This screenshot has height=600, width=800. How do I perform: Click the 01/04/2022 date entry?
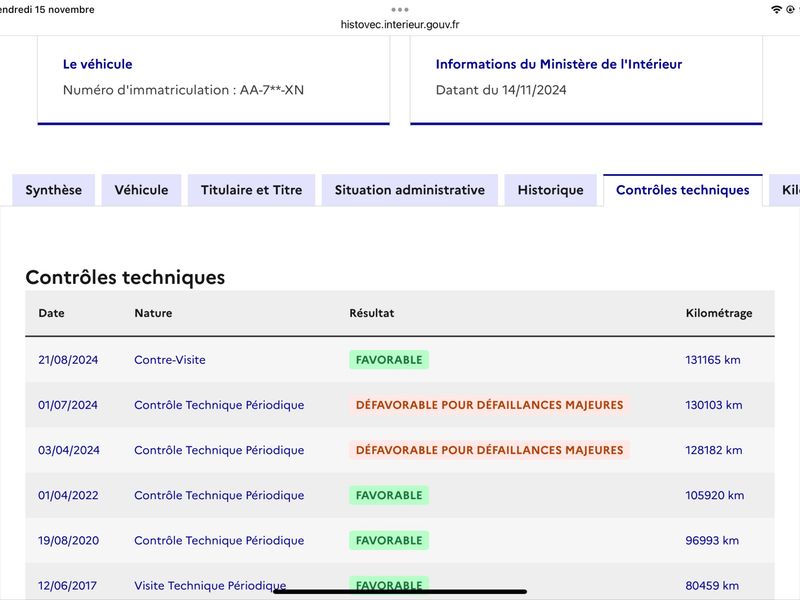68,495
